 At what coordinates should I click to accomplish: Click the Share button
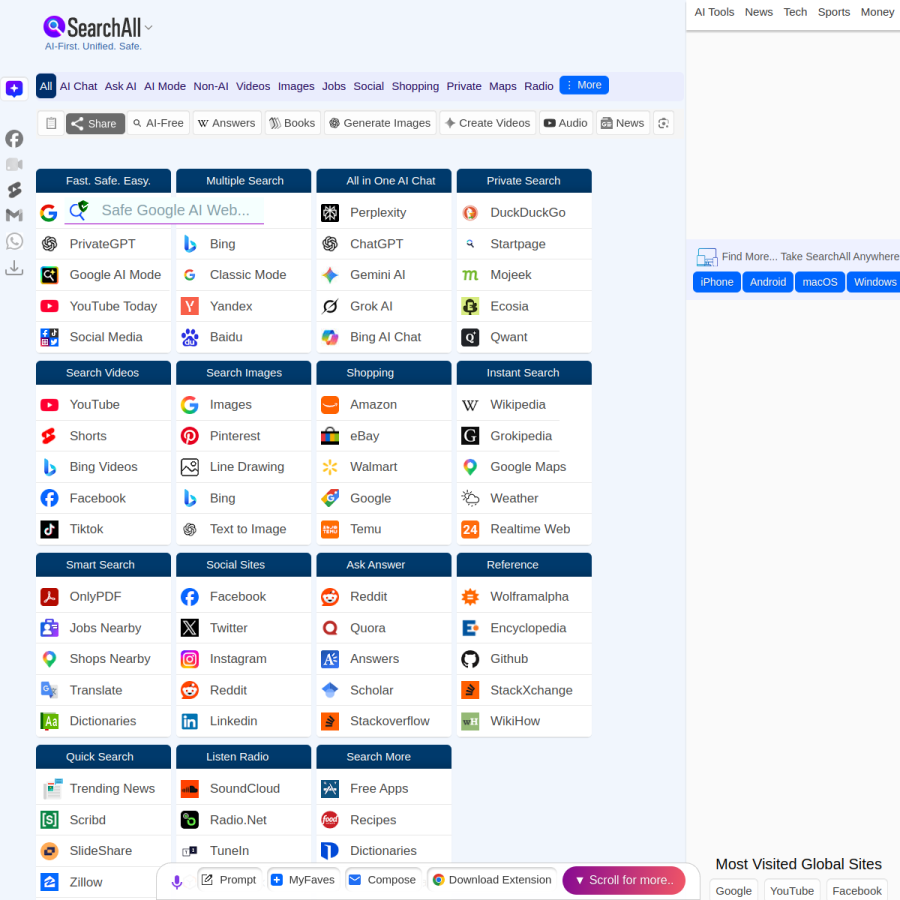(95, 123)
